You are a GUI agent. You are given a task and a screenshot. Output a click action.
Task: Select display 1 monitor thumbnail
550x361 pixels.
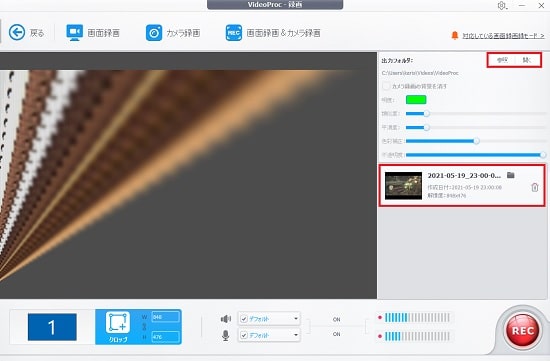pyautogui.click(x=52, y=327)
